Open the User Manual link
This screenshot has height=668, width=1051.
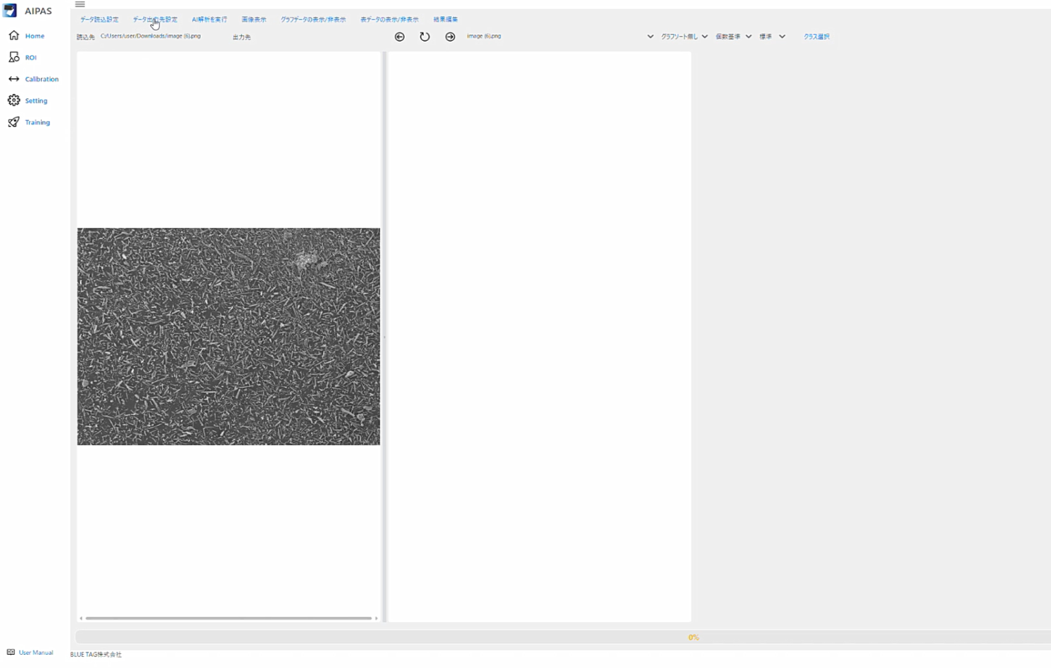[36, 653]
